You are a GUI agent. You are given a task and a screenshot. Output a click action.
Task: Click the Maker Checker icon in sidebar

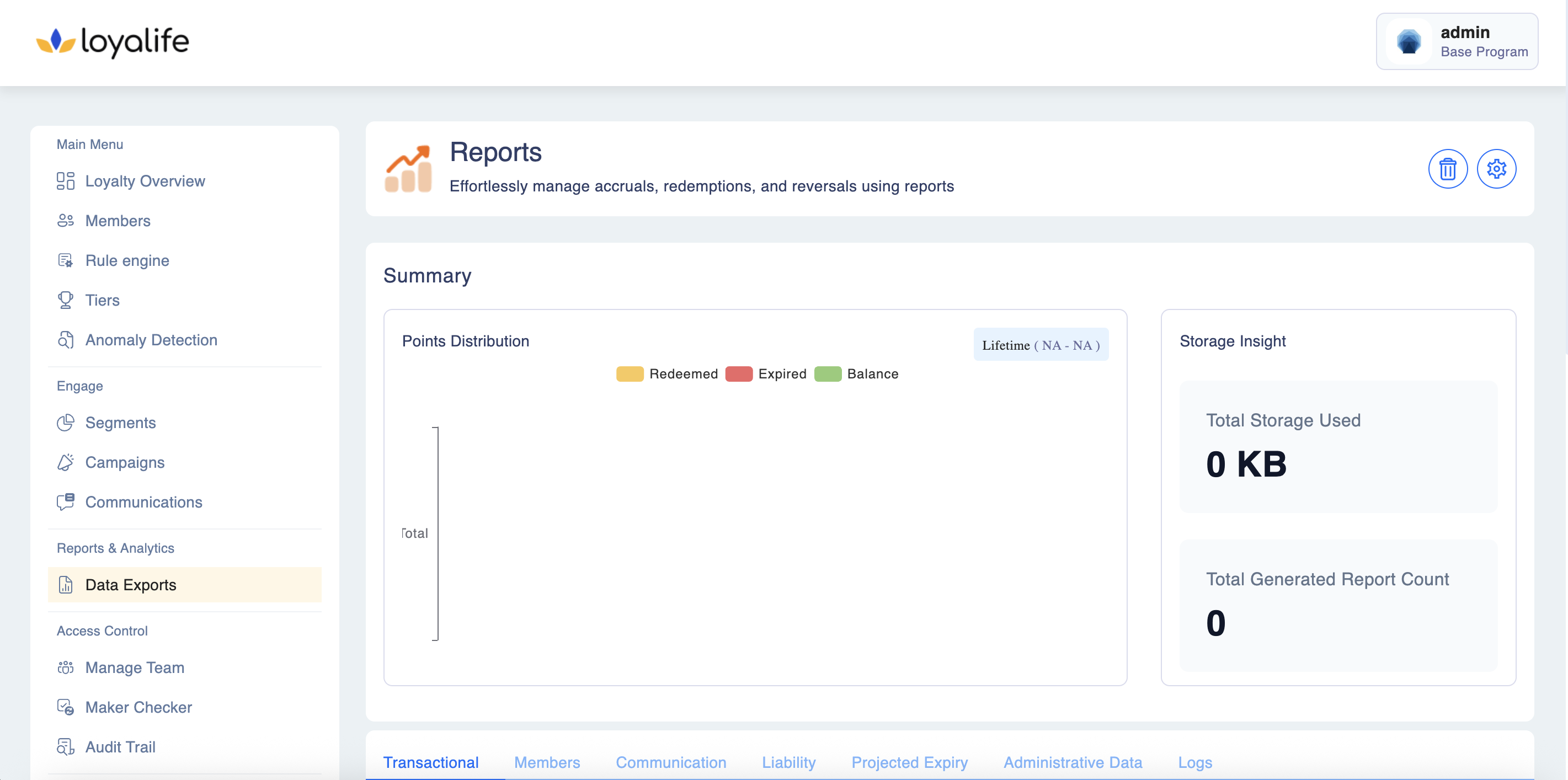pos(65,707)
